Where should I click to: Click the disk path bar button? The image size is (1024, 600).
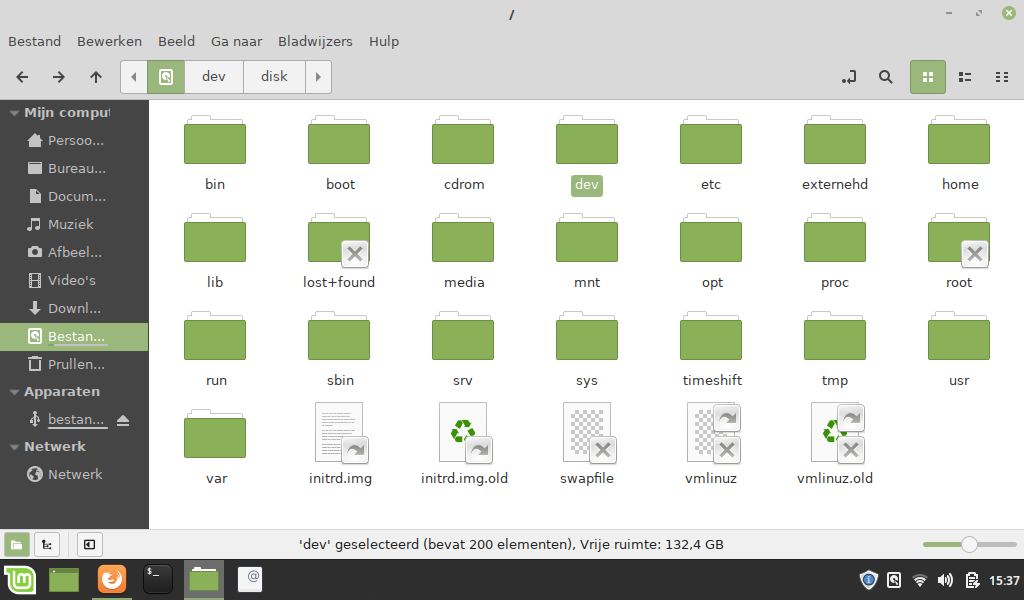274,77
